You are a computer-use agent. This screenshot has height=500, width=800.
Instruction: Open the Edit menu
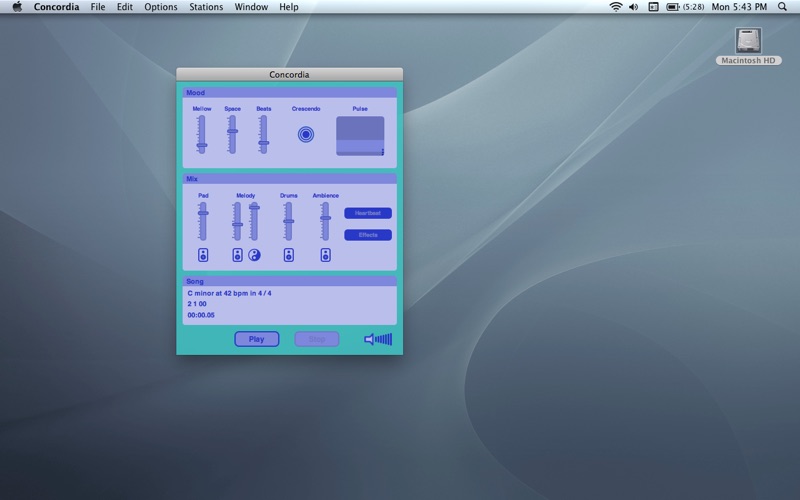coord(124,7)
